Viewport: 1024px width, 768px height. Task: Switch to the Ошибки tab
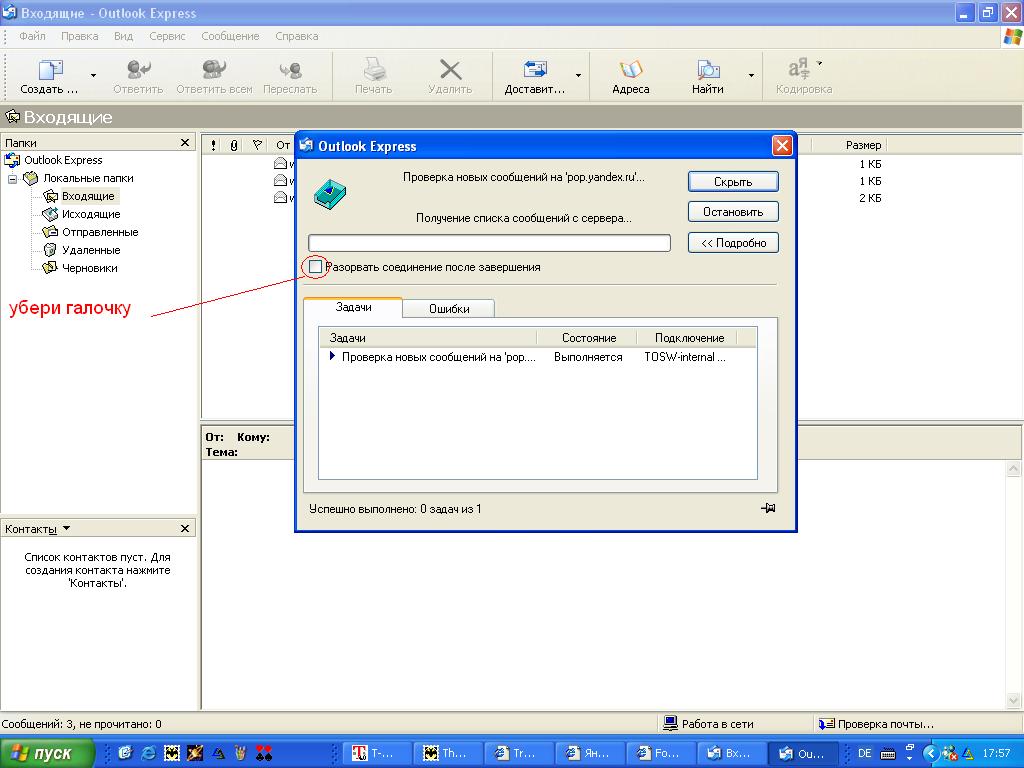point(449,309)
